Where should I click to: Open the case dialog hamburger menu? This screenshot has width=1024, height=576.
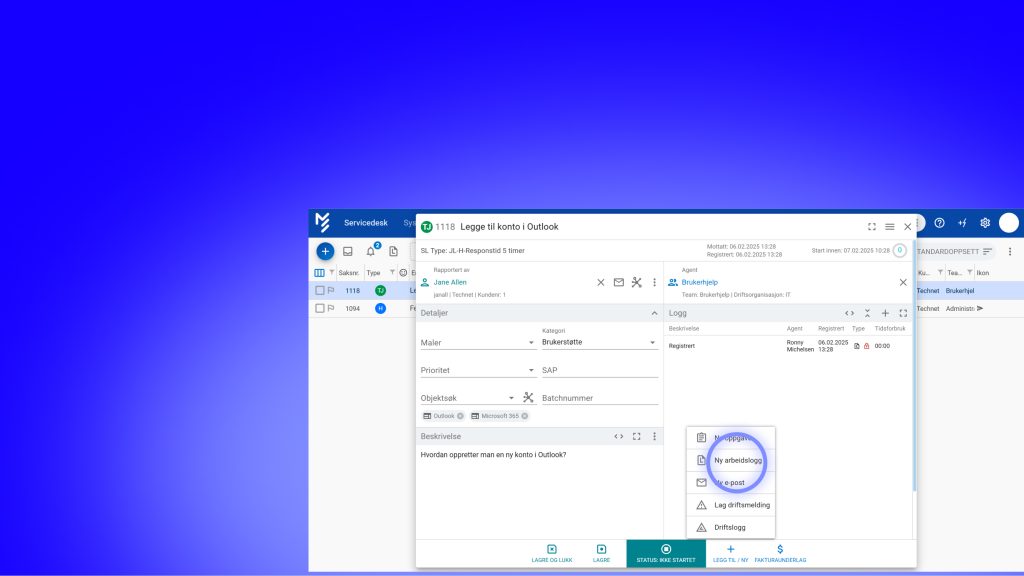(x=889, y=227)
